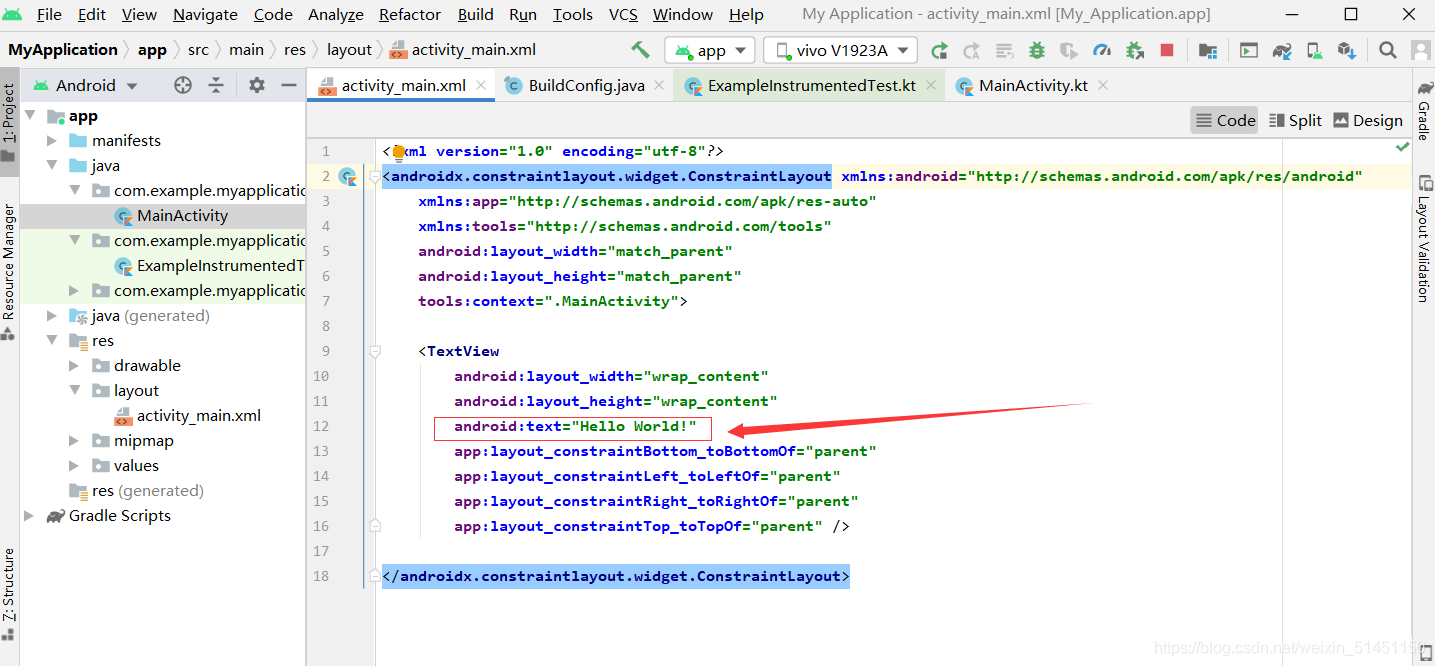Click main in the breadcrumb path
The width and height of the screenshot is (1435, 666).
(x=247, y=48)
